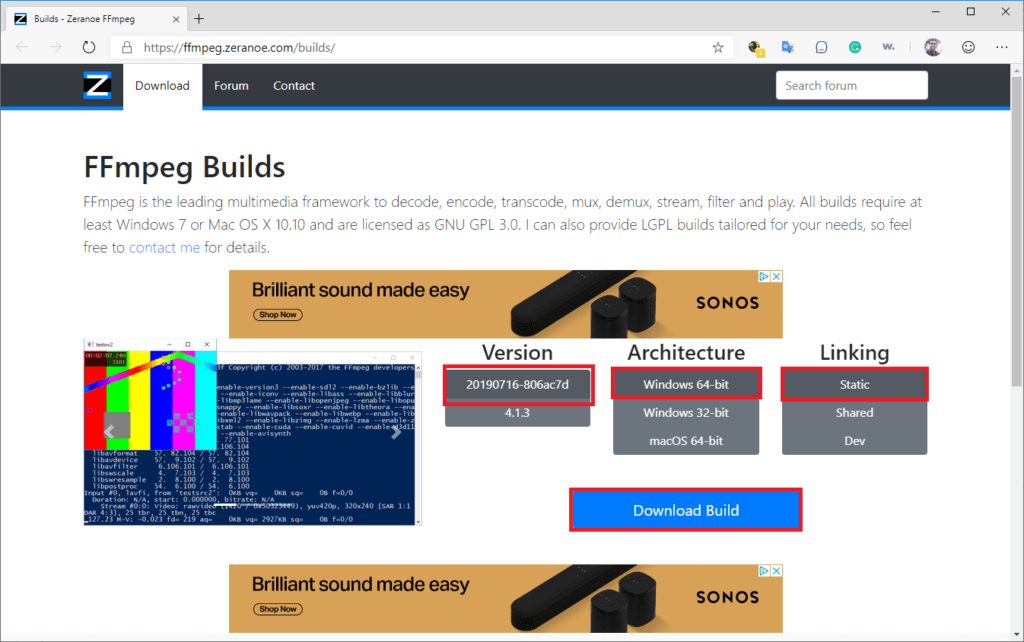Select version 4.1.3

point(517,413)
